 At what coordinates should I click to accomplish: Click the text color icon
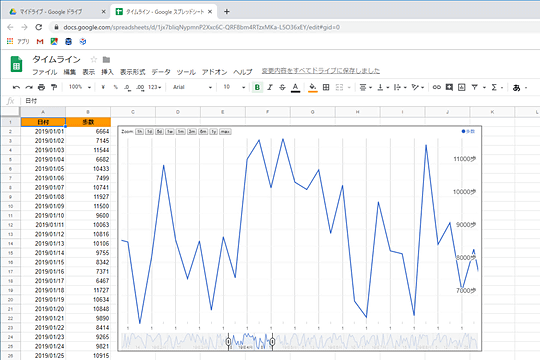point(295,88)
